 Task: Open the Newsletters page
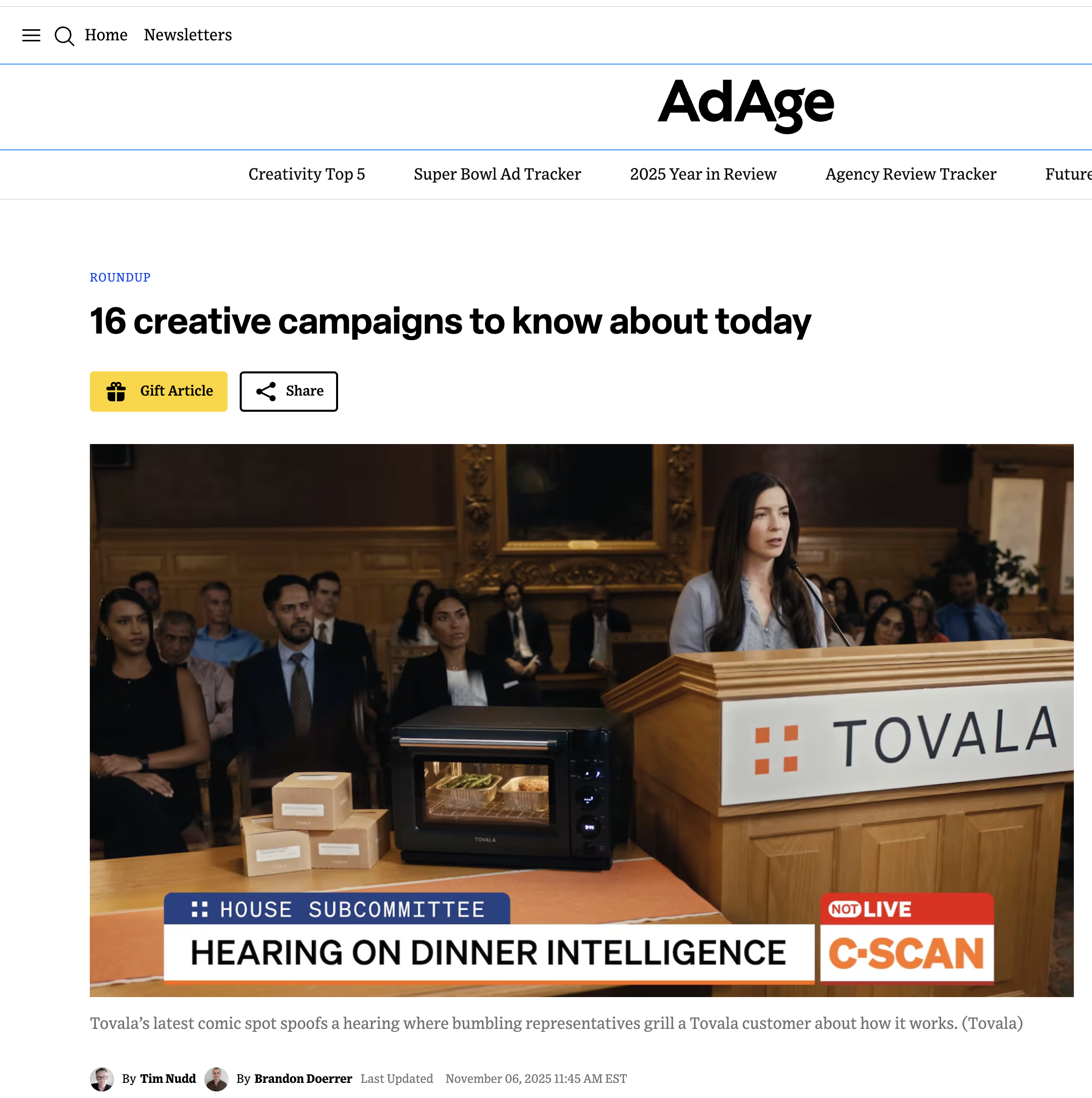pos(188,35)
